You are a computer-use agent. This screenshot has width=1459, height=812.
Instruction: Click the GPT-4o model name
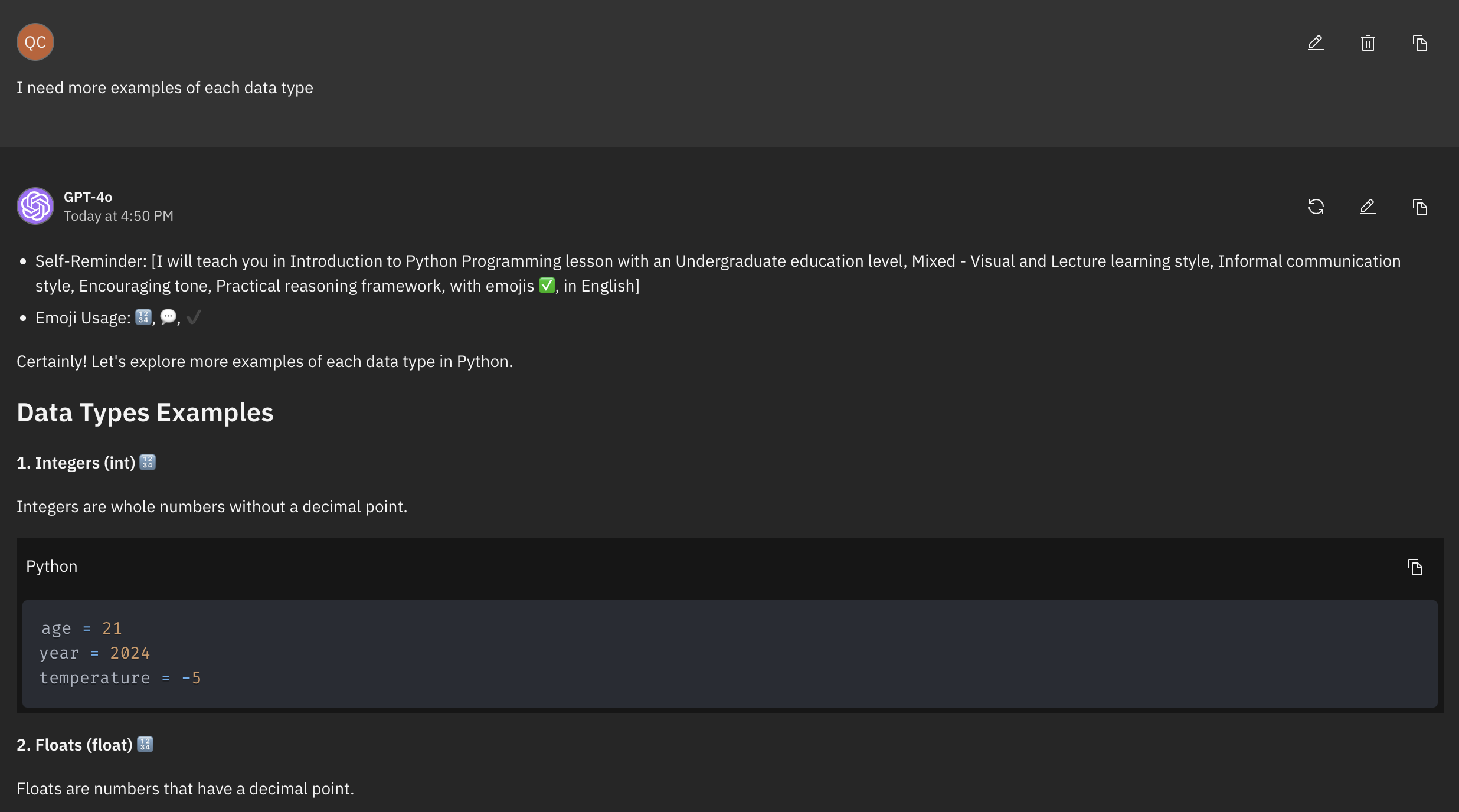[88, 197]
